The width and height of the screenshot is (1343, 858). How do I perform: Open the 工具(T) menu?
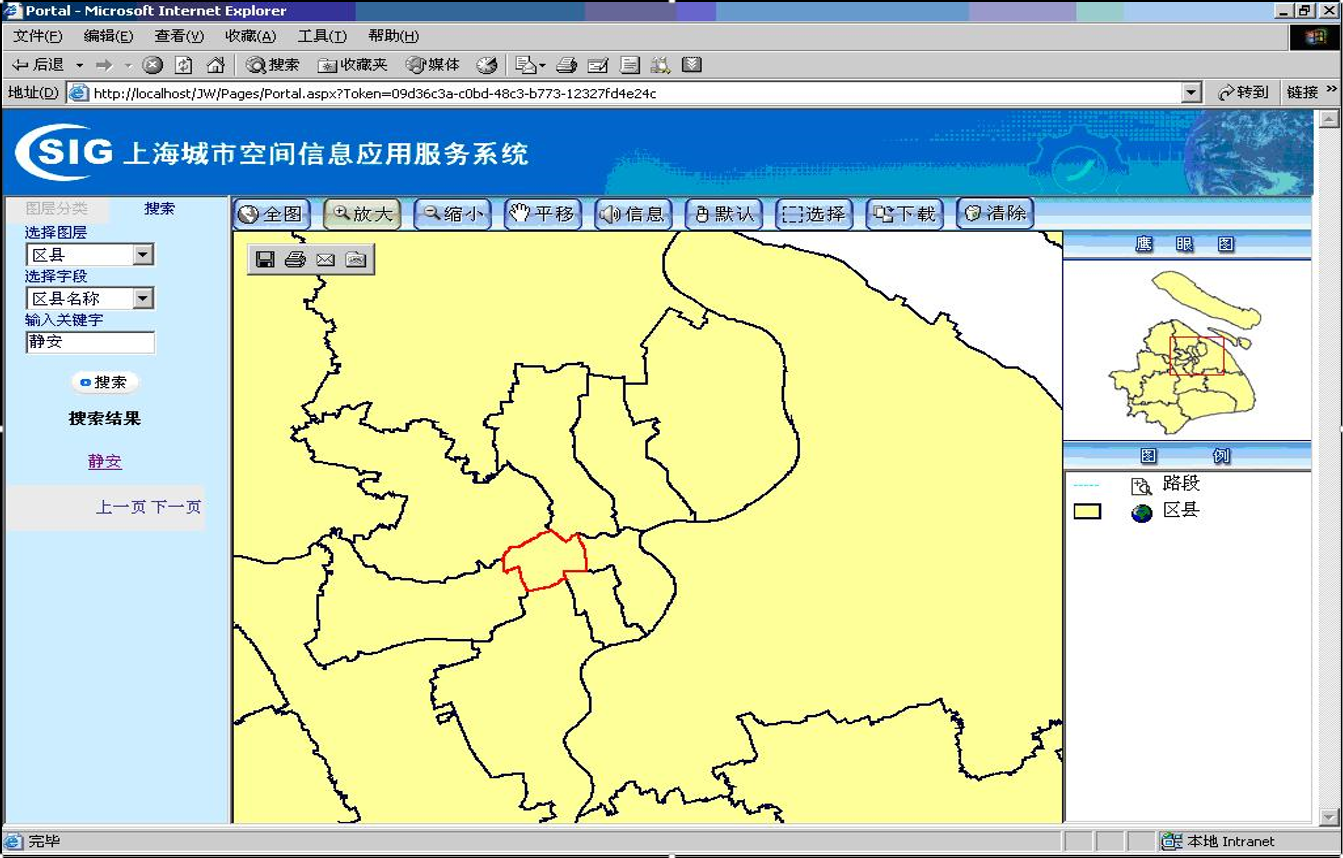(x=322, y=36)
